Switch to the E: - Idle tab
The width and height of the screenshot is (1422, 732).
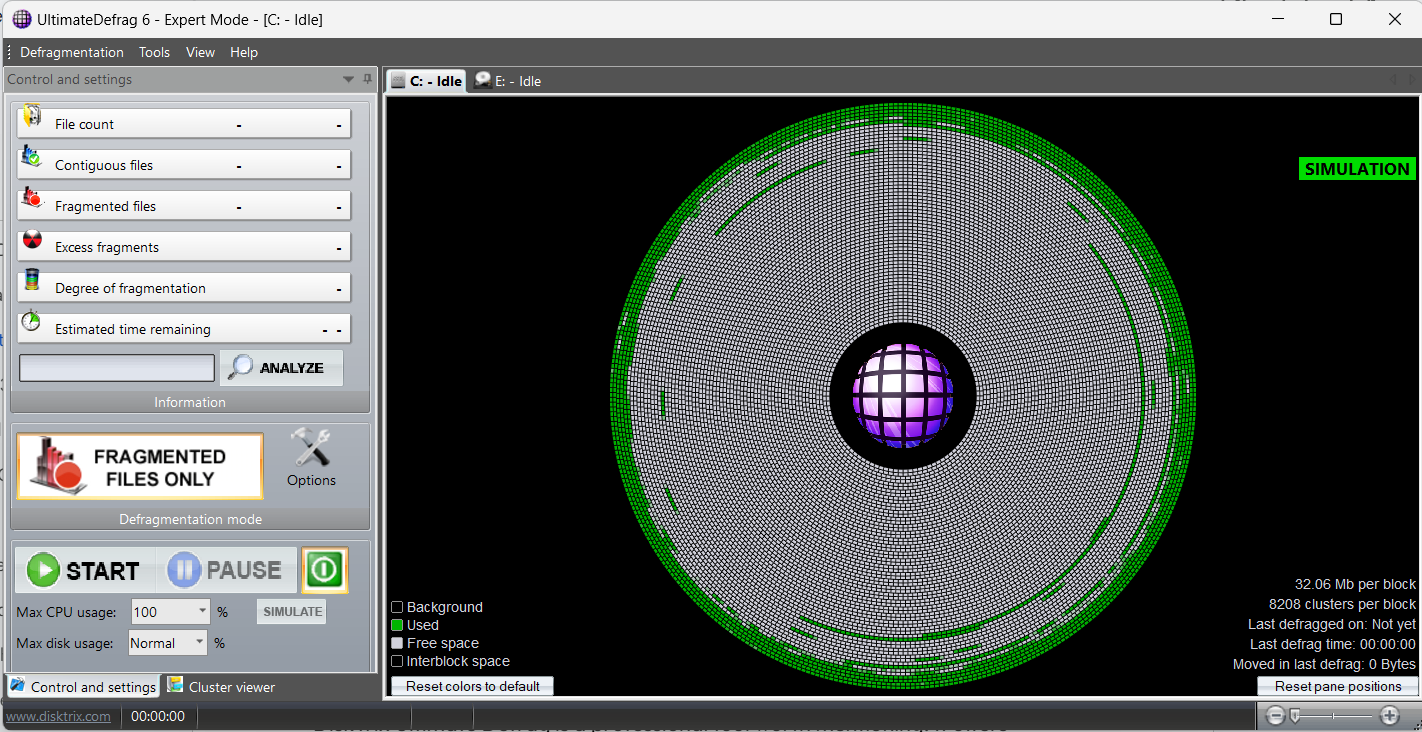[508, 81]
